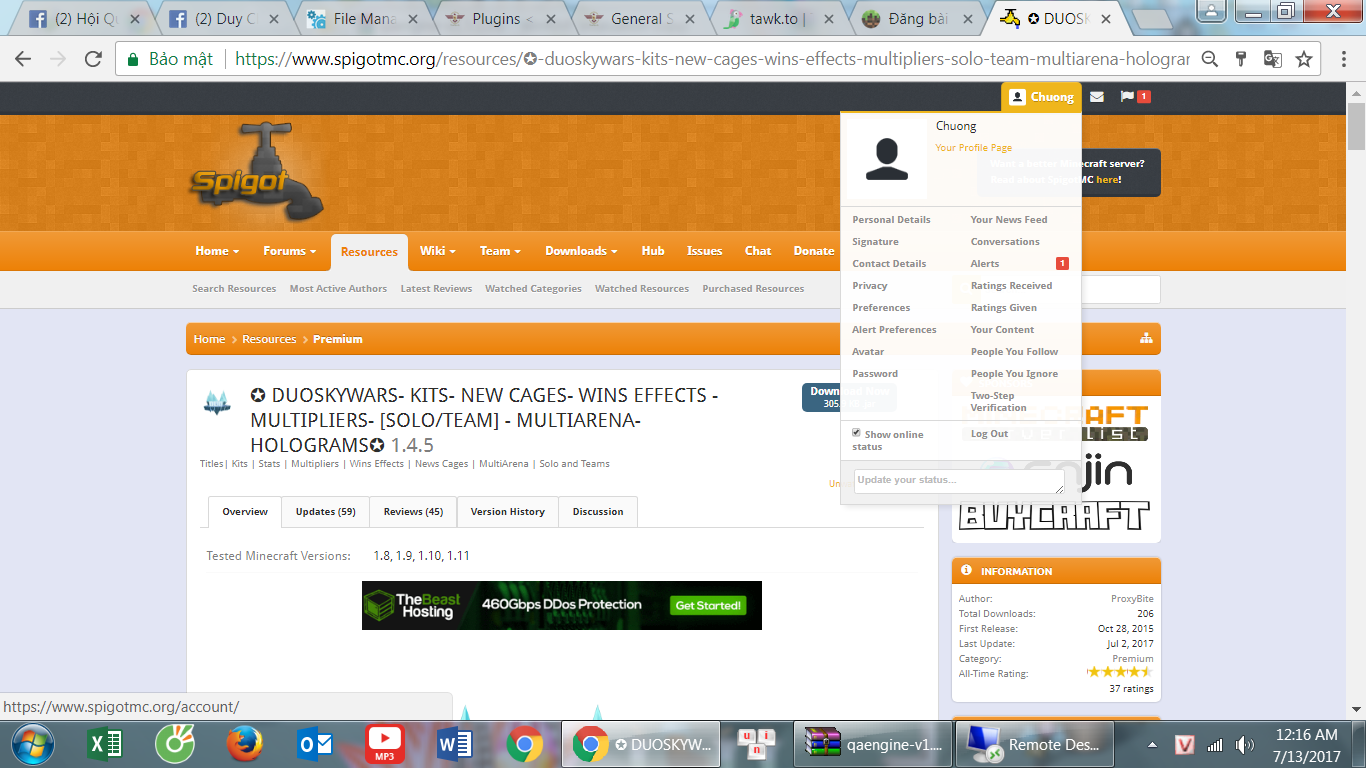The height and width of the screenshot is (768, 1366).
Task: Expand the Home menu dropdown
Action: pyautogui.click(x=217, y=251)
